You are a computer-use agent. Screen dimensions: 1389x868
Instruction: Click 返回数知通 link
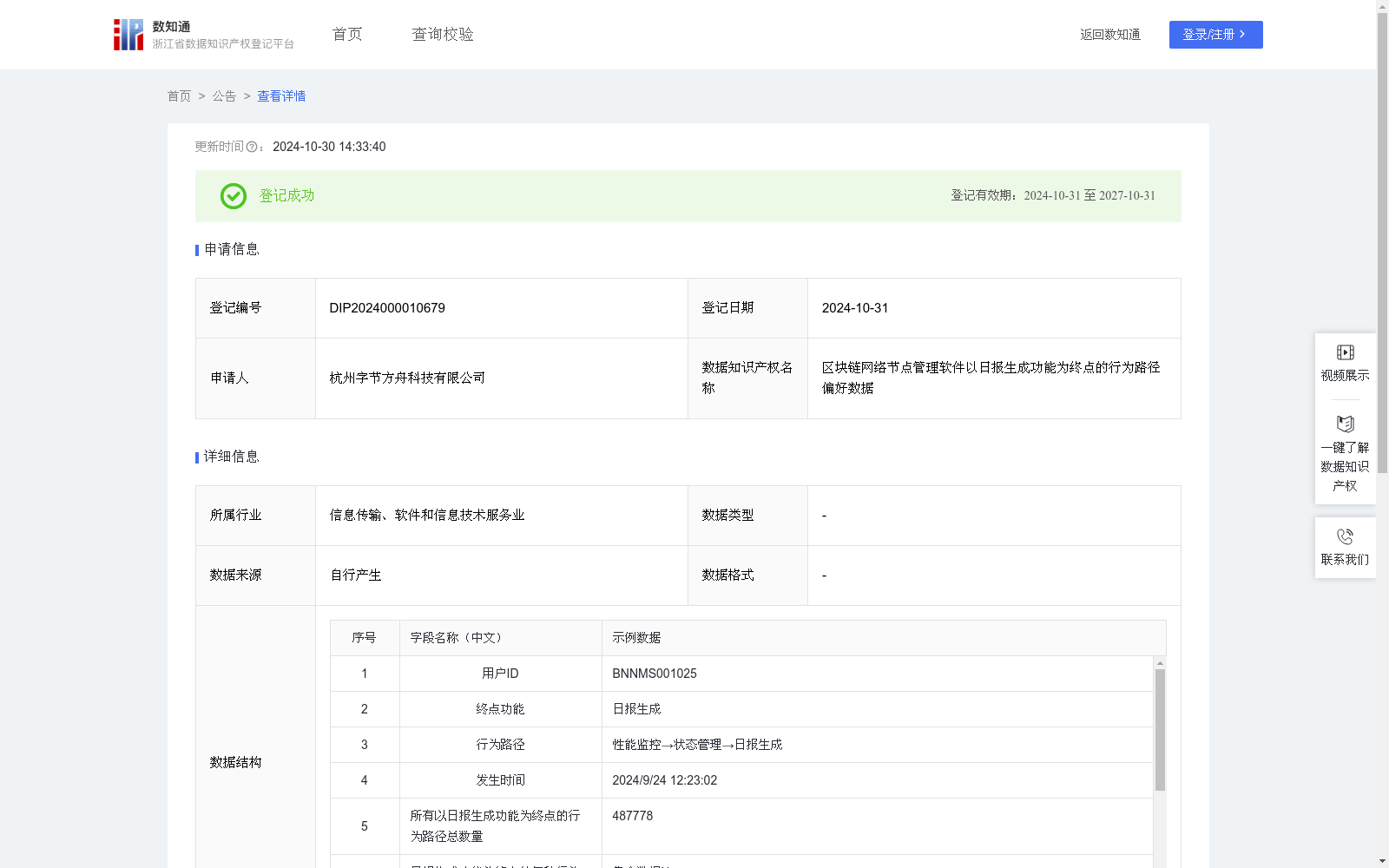click(x=1110, y=35)
